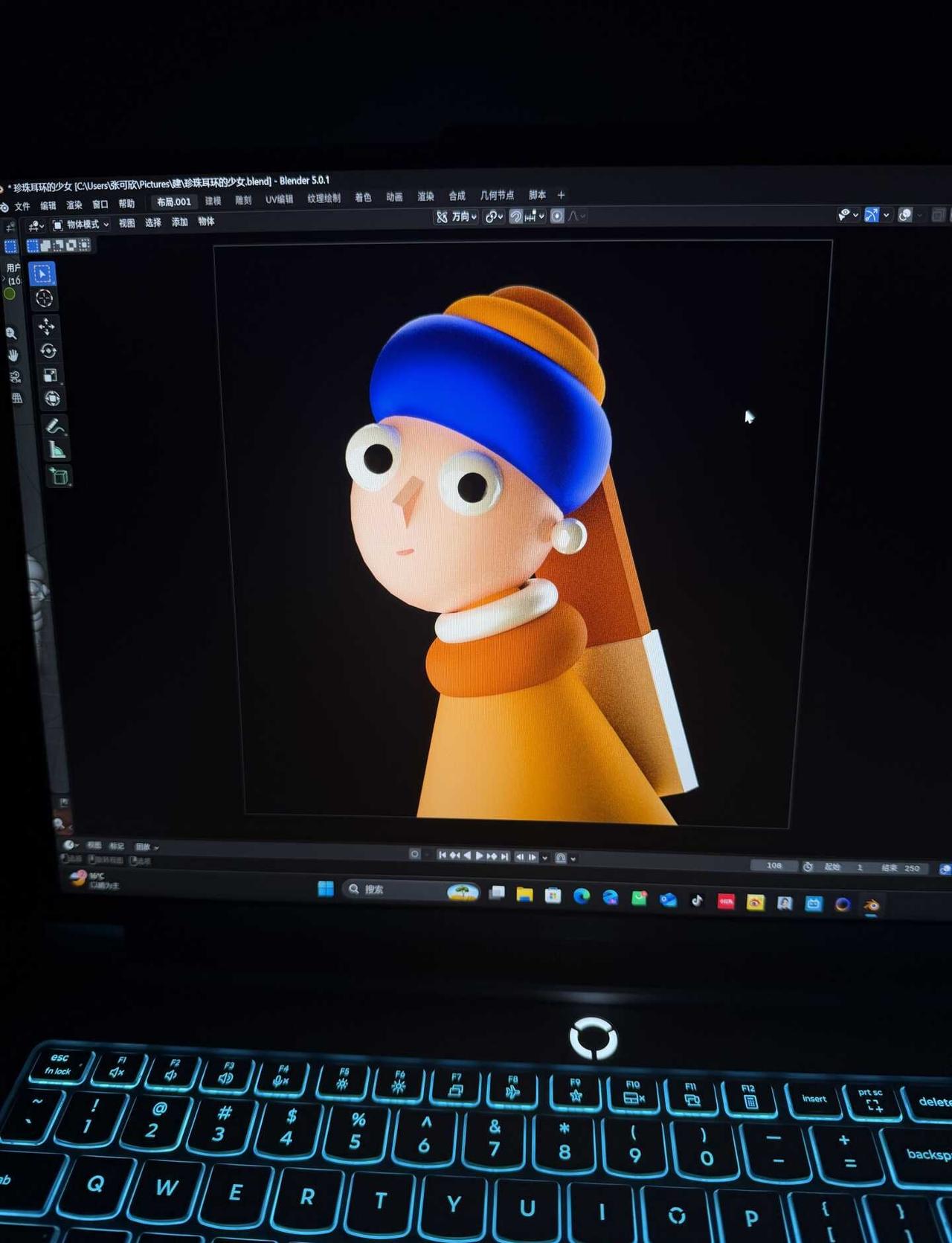Jump to the timeline end frame
The height and width of the screenshot is (1243, 952).
coord(505,857)
